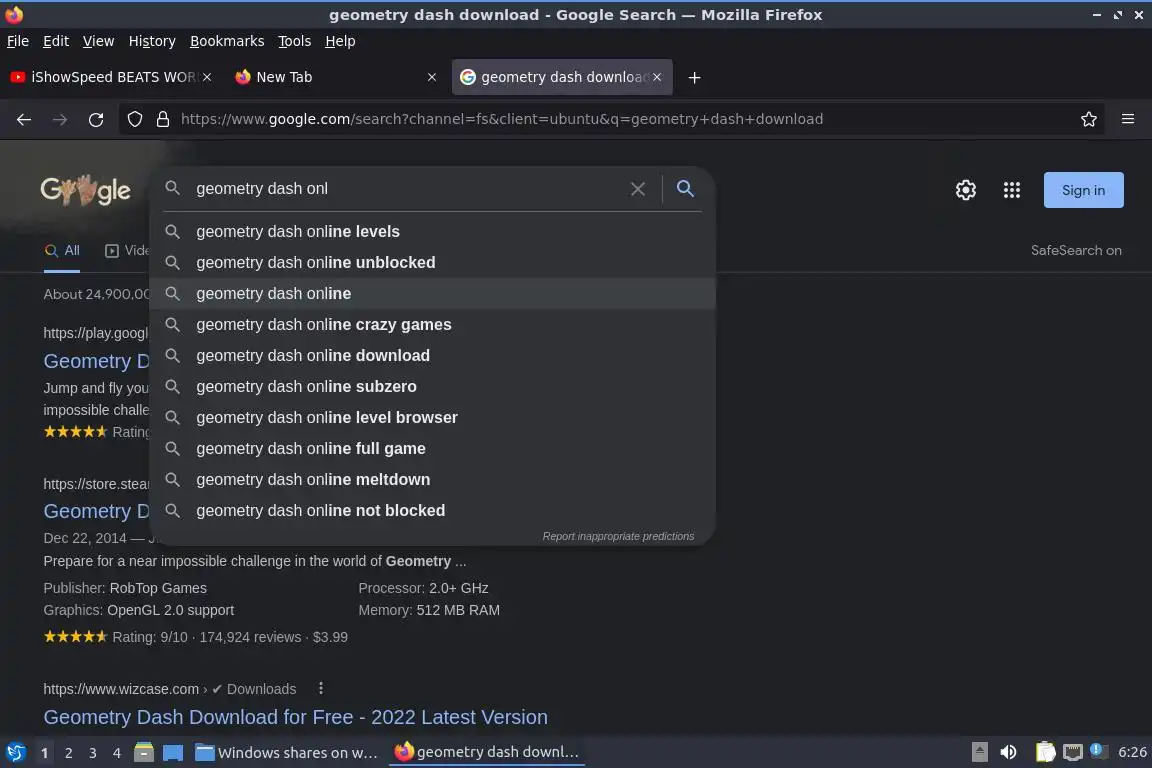Open Geometry Dash Download for Free result
The height and width of the screenshot is (768, 1152).
[295, 717]
